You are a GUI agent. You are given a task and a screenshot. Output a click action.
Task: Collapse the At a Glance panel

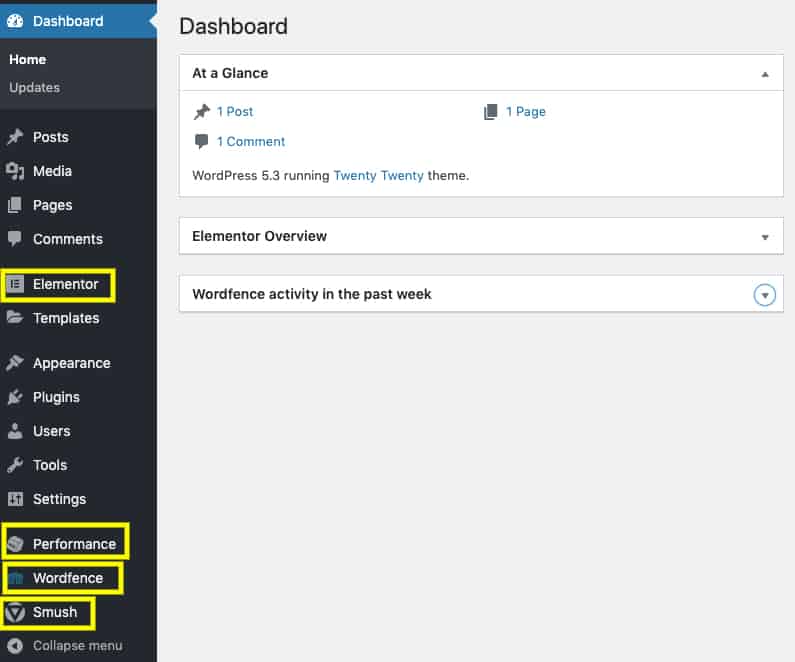pyautogui.click(x=765, y=75)
